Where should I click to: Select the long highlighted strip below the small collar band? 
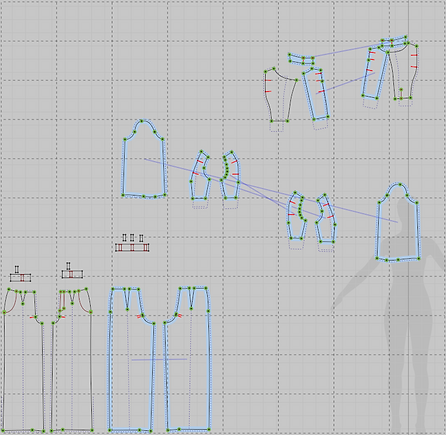(316, 94)
